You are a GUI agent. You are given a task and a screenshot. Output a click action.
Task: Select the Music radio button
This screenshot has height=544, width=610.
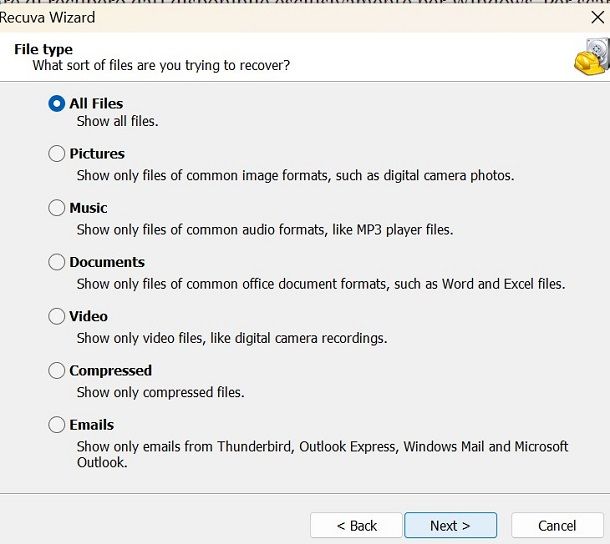tap(56, 208)
